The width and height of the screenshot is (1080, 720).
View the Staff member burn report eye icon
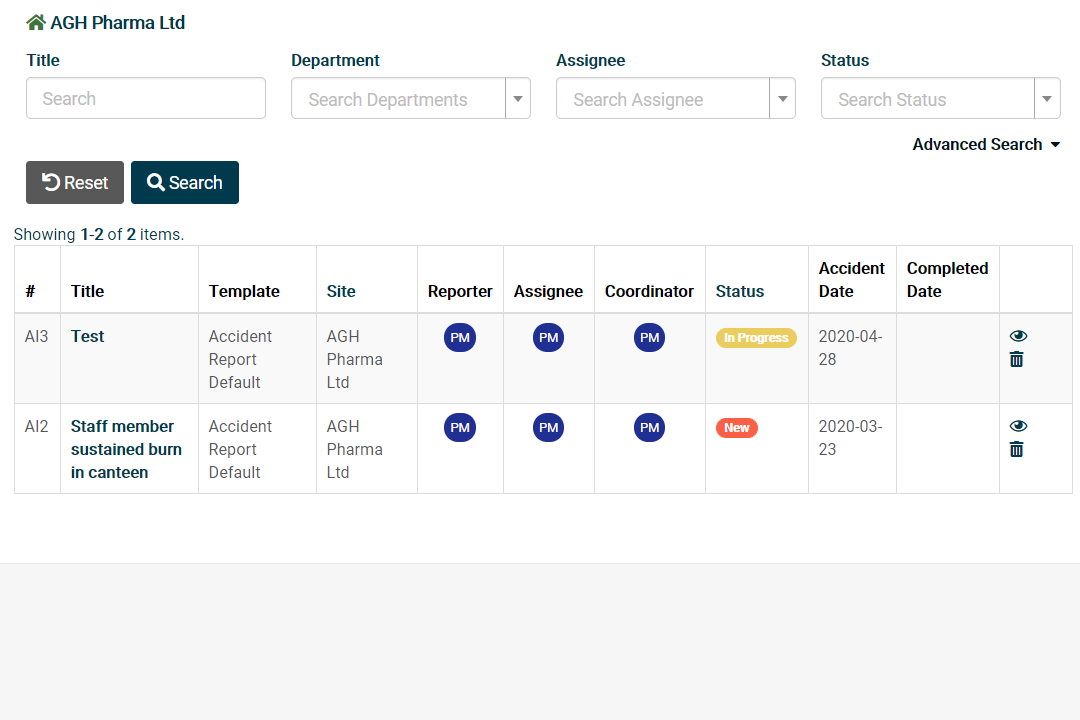coord(1018,426)
